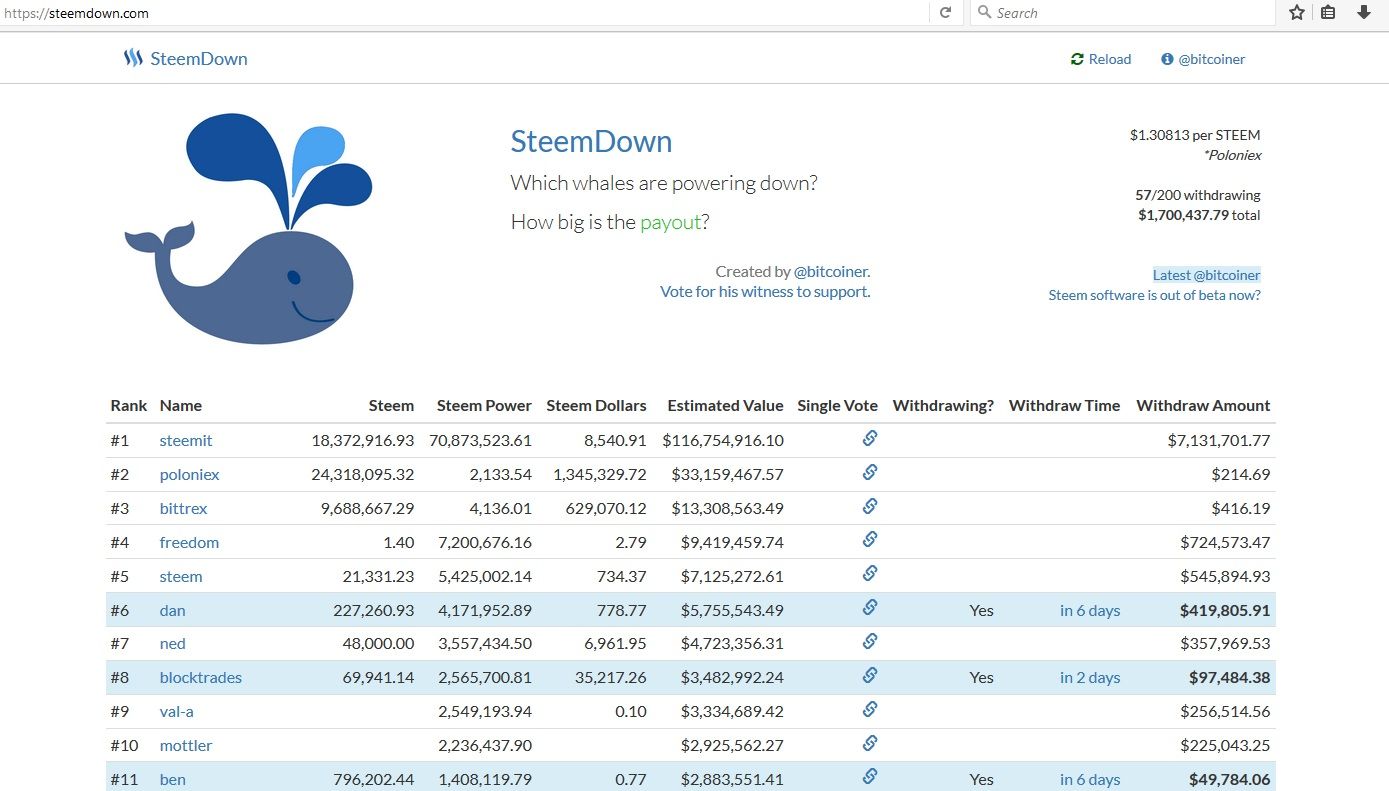Open the steem account link

click(181, 576)
